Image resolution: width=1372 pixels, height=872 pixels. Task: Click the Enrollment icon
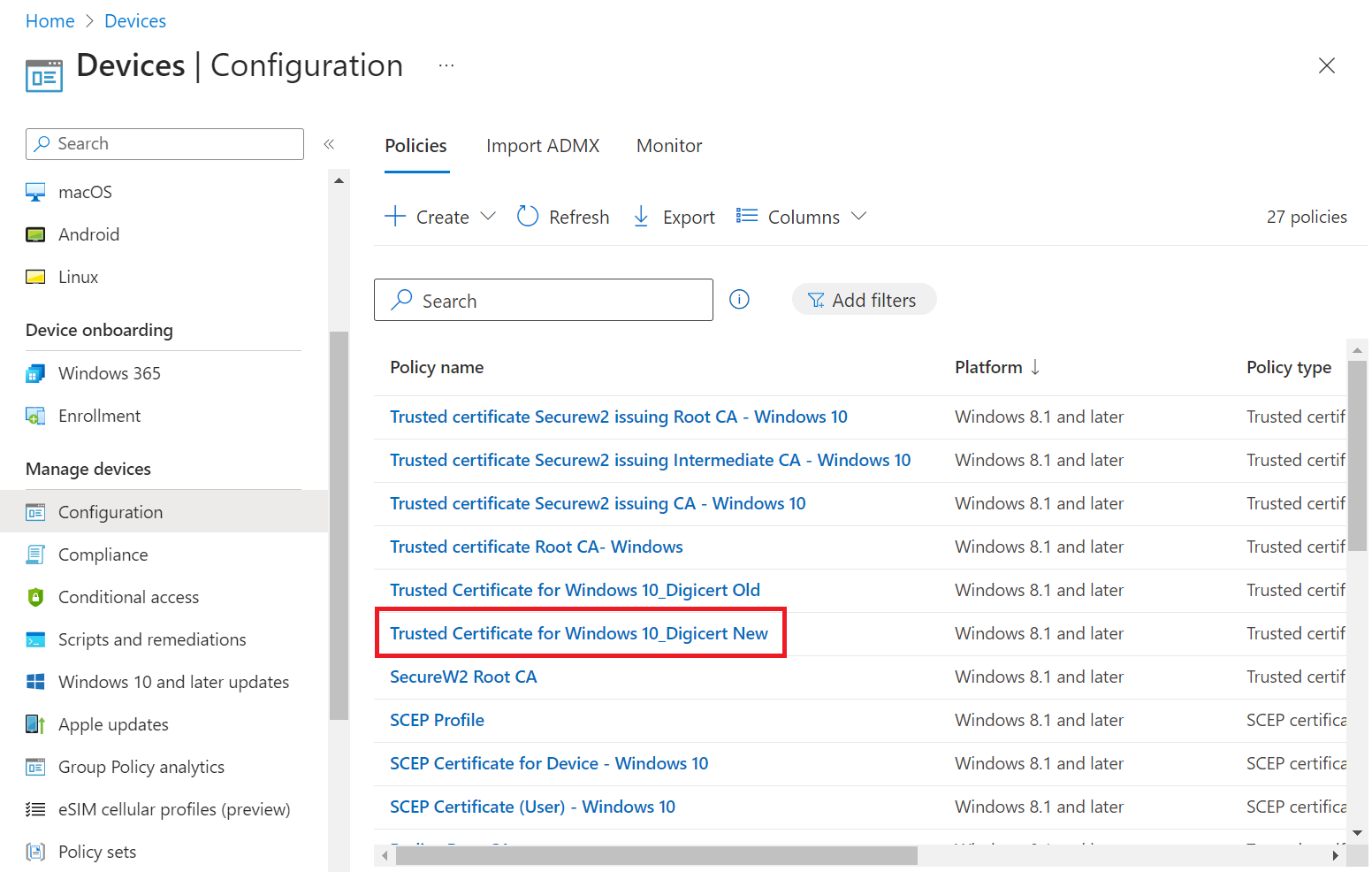(x=35, y=416)
